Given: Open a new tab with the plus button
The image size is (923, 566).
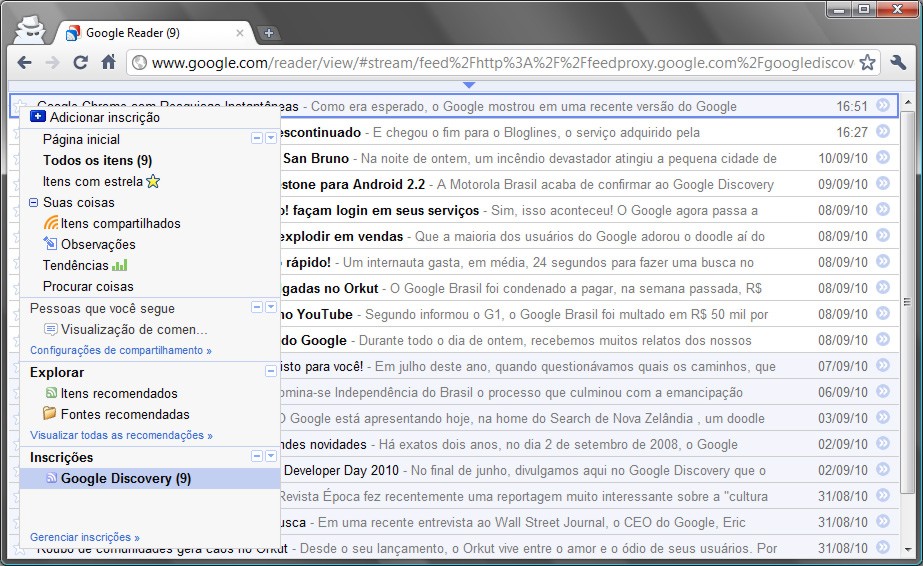Looking at the screenshot, I should pos(268,33).
